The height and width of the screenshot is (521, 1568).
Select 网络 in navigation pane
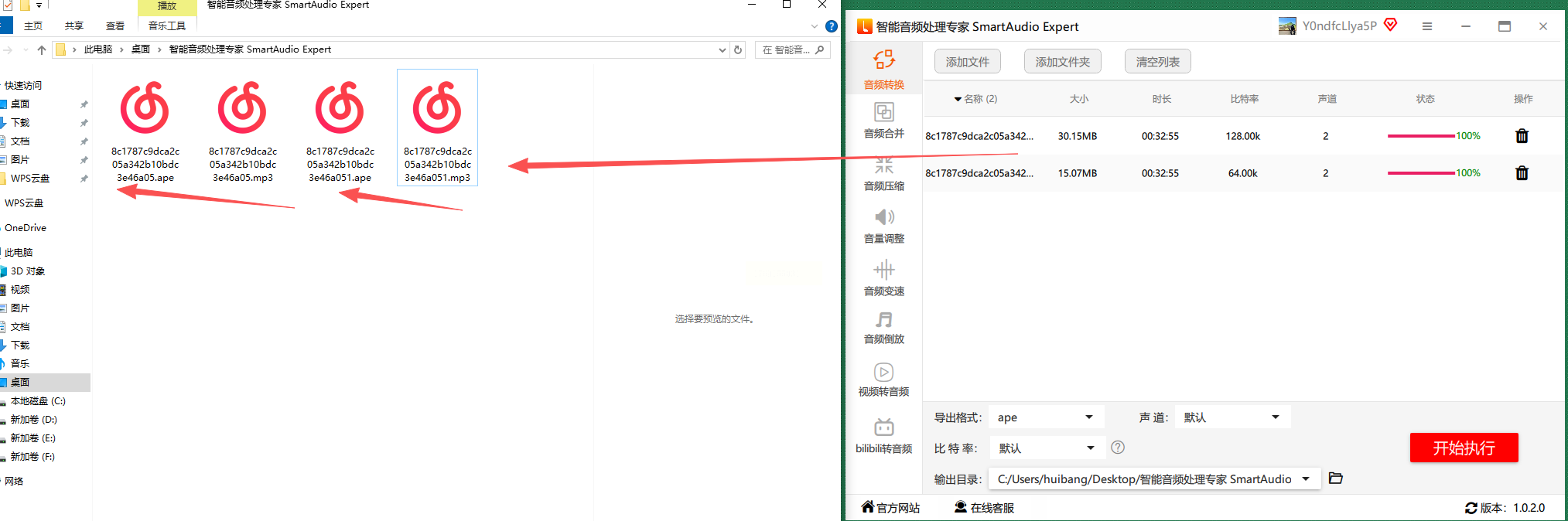pyautogui.click(x=14, y=482)
